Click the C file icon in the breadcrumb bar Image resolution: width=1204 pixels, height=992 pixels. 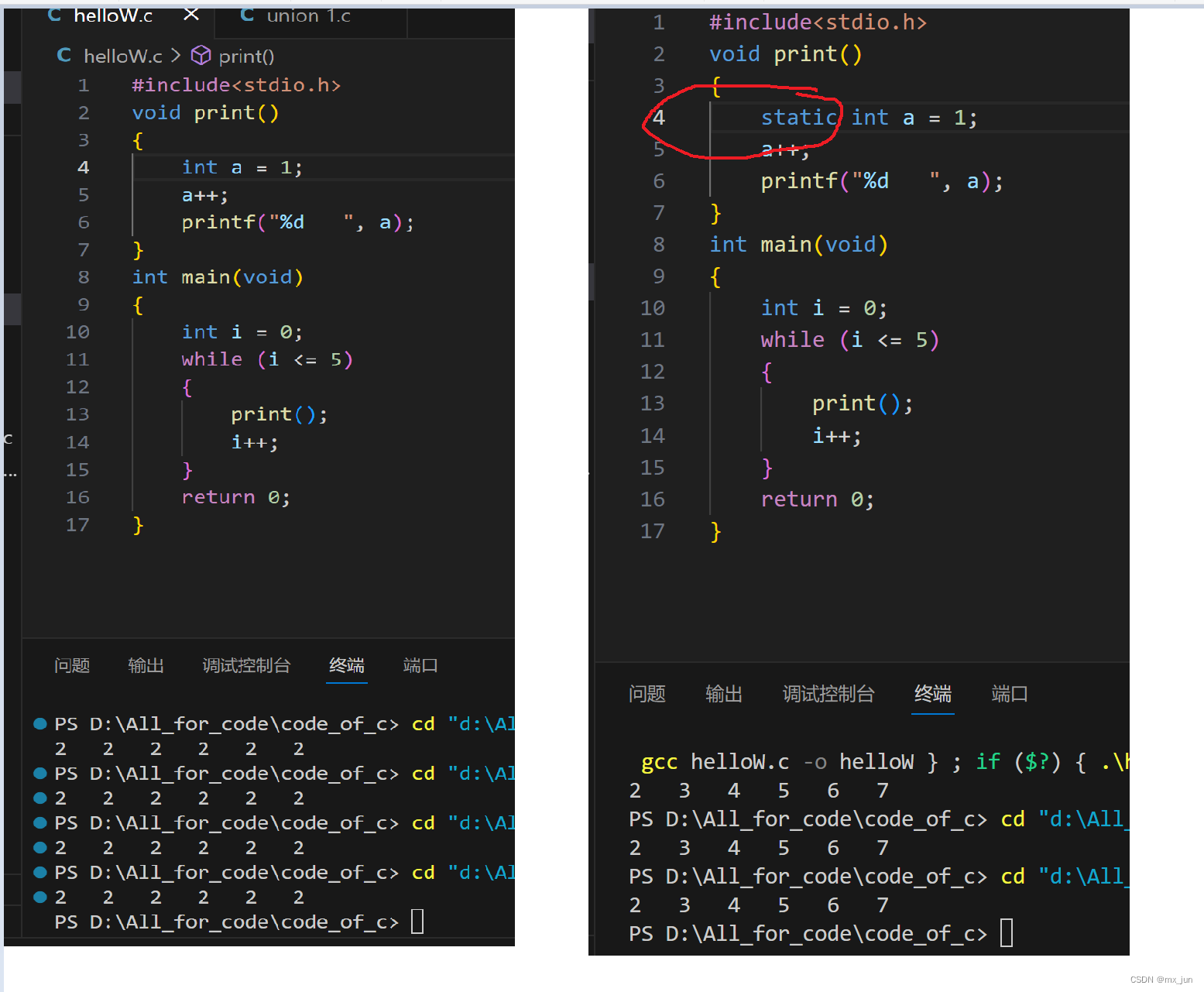pos(63,55)
